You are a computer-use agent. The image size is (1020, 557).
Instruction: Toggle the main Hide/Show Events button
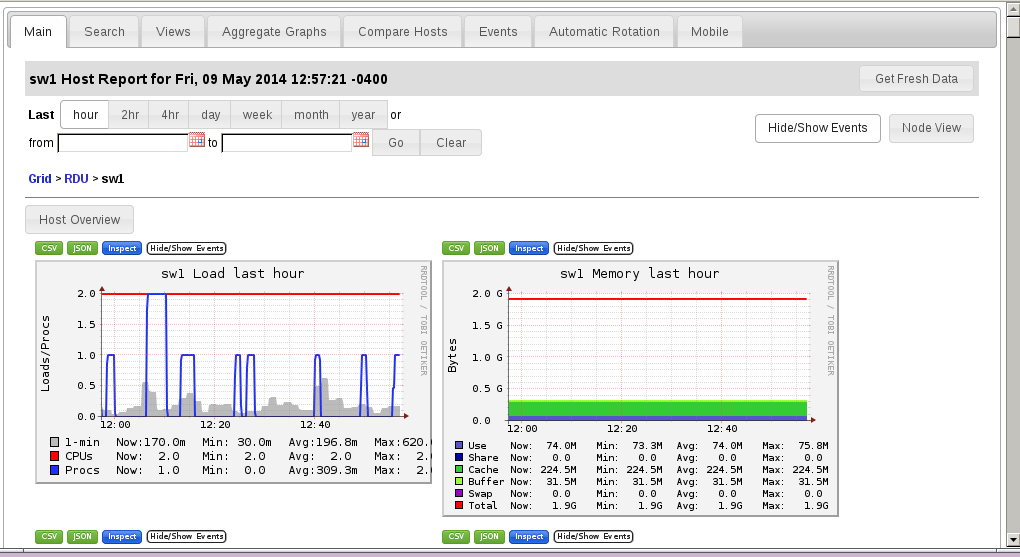(x=817, y=128)
